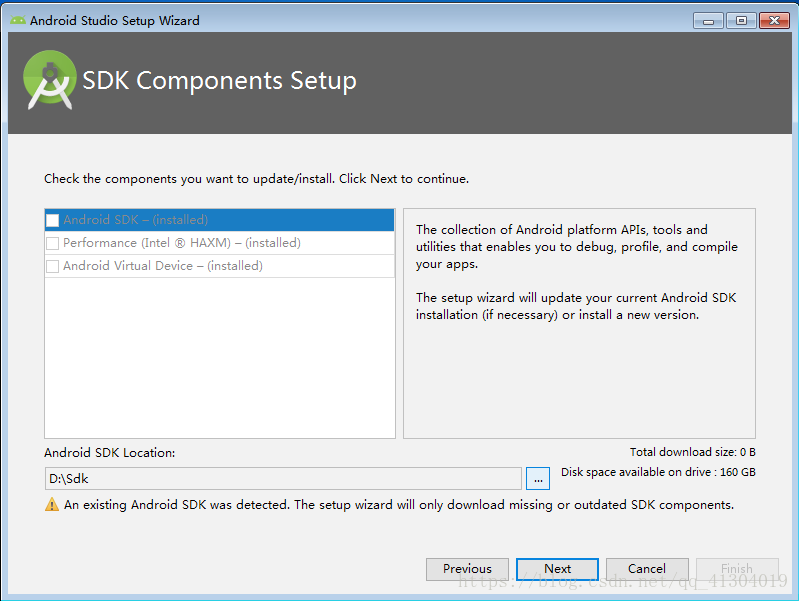Click the Android SDK Location label
Screen dimensions: 799x601
click(110, 453)
